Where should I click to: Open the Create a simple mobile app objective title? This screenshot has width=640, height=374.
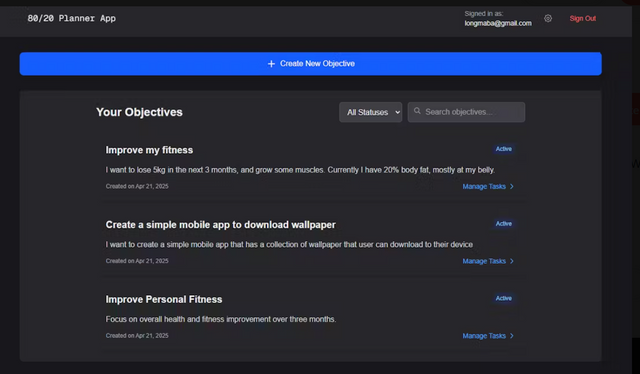coord(220,225)
